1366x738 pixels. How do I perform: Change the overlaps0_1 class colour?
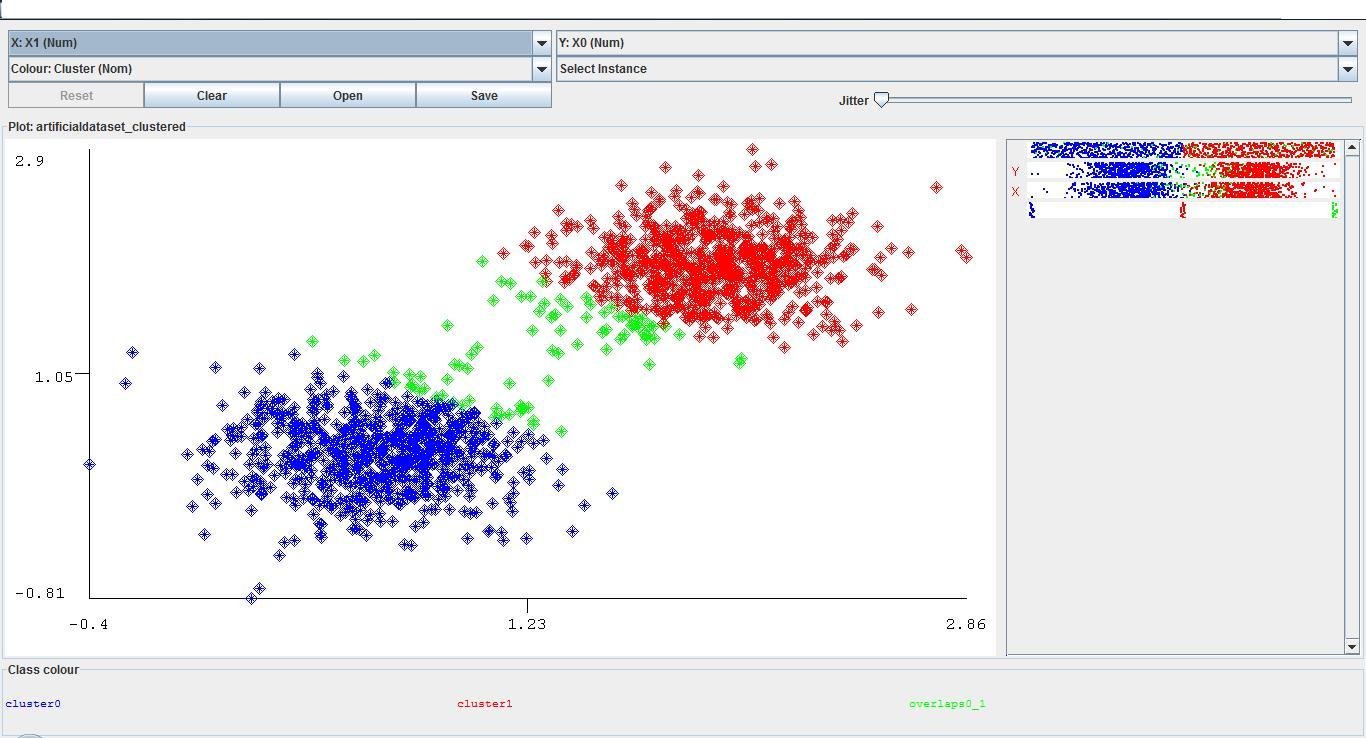[x=947, y=703]
